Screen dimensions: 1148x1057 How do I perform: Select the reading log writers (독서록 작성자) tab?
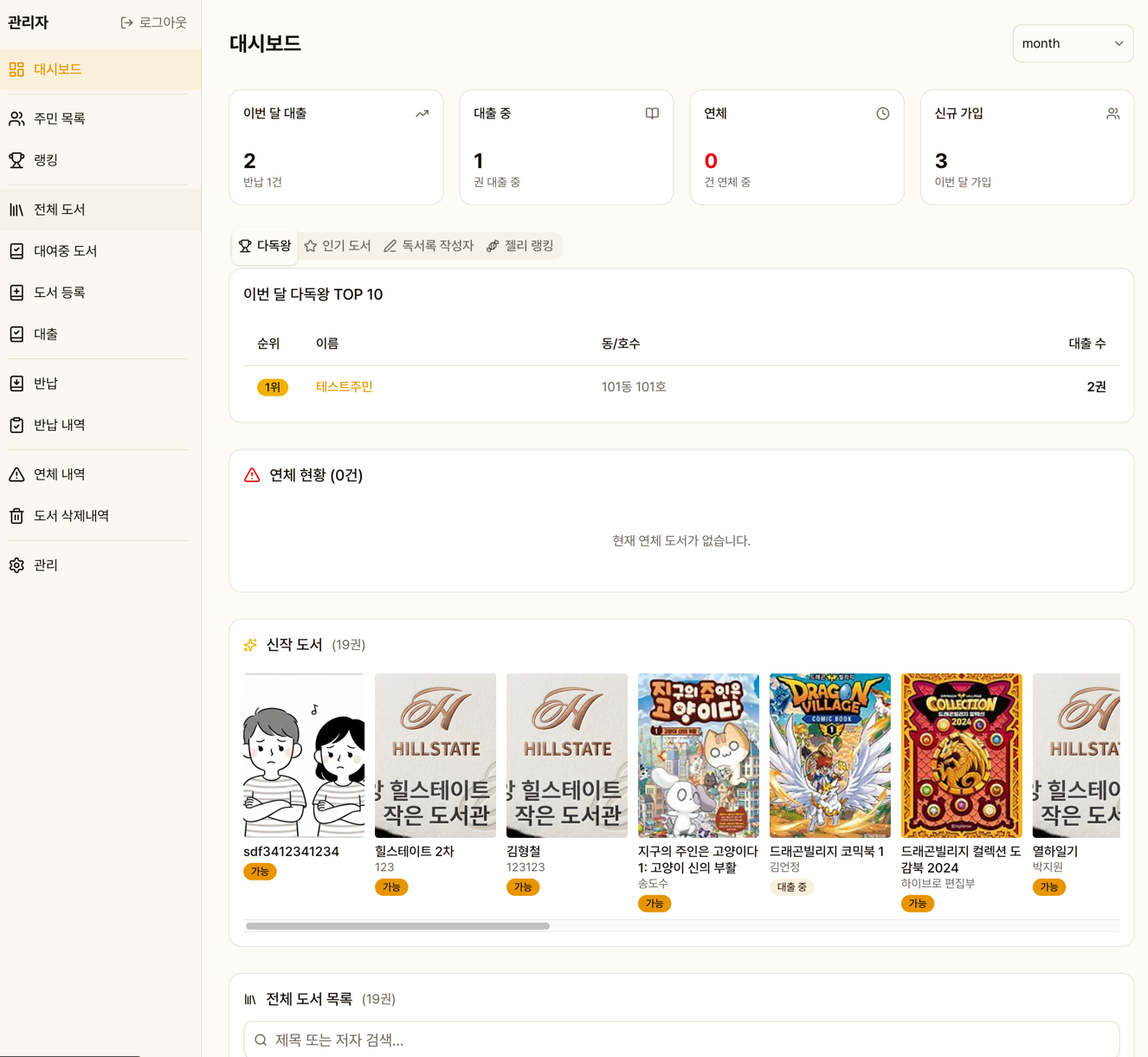429,246
